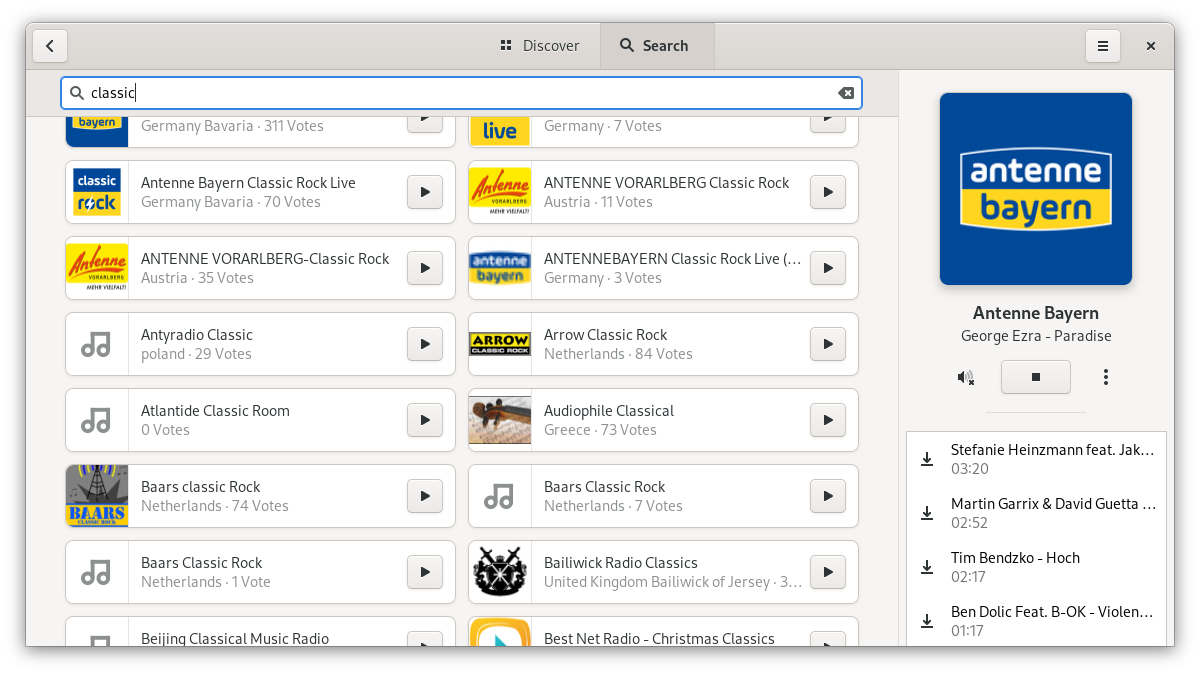Play Baars Classic Rock with 7 votes

pyautogui.click(x=828, y=496)
